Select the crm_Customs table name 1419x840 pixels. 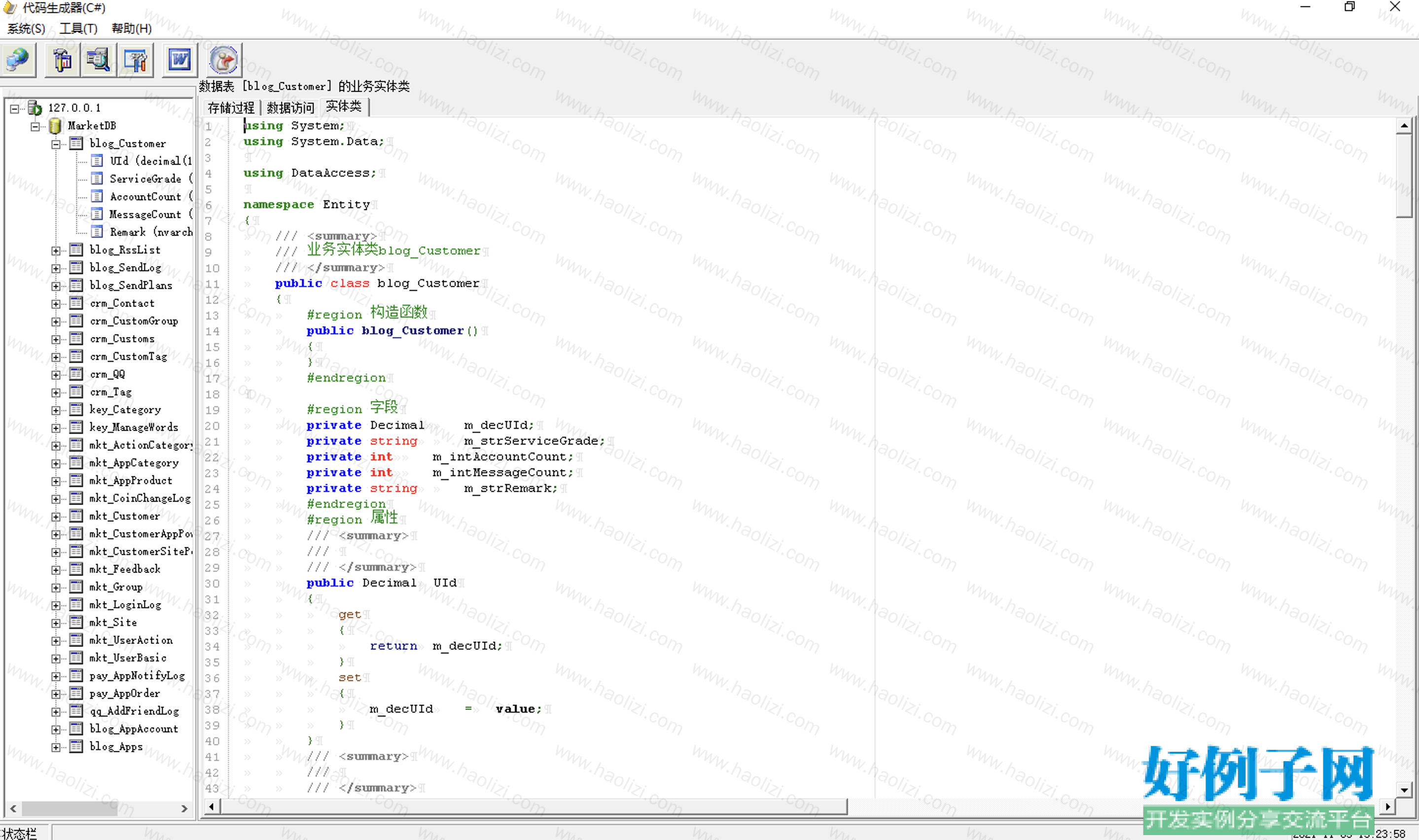pos(122,339)
